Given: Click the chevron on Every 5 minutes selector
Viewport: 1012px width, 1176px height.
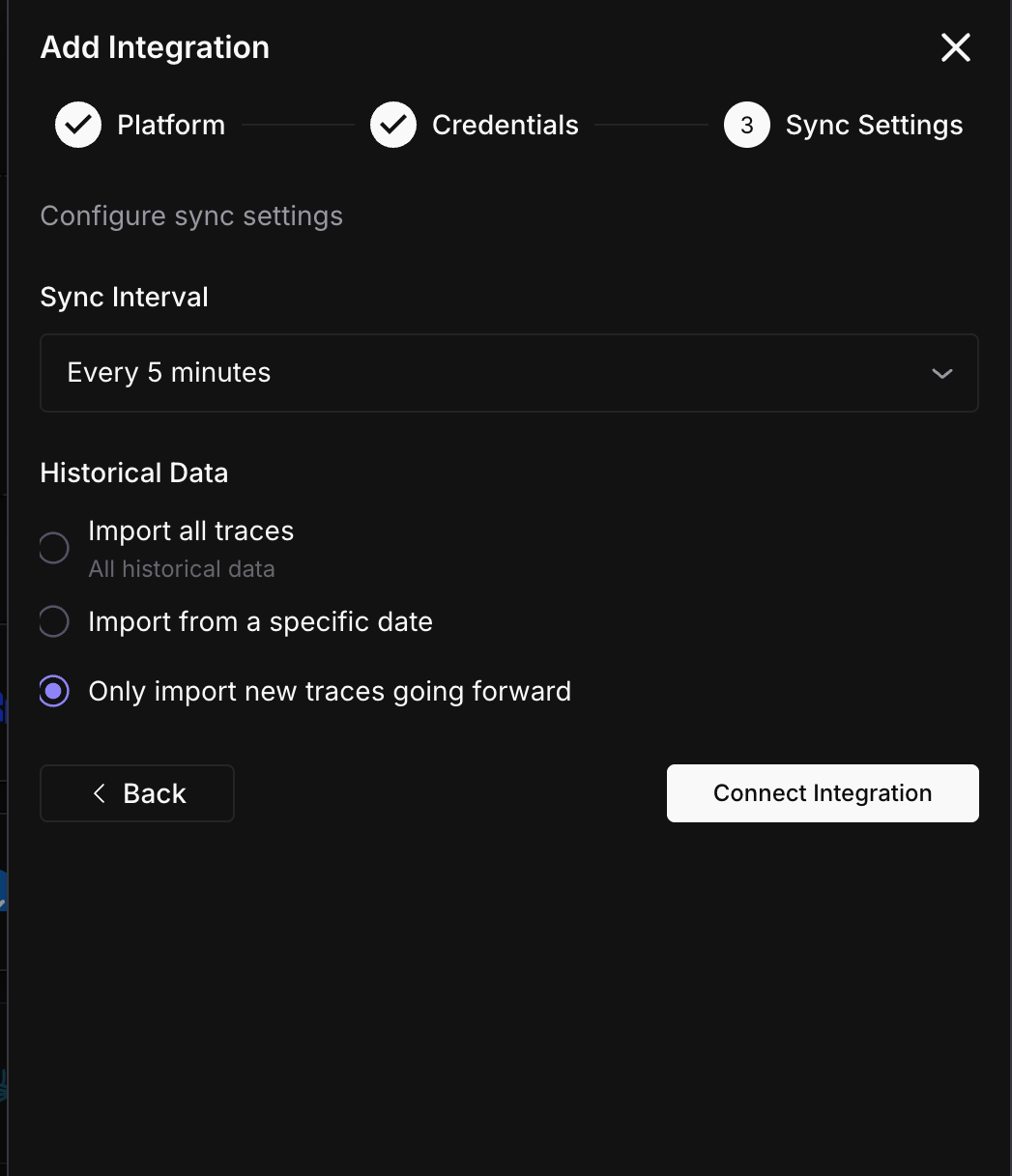Looking at the screenshot, I should 941,373.
